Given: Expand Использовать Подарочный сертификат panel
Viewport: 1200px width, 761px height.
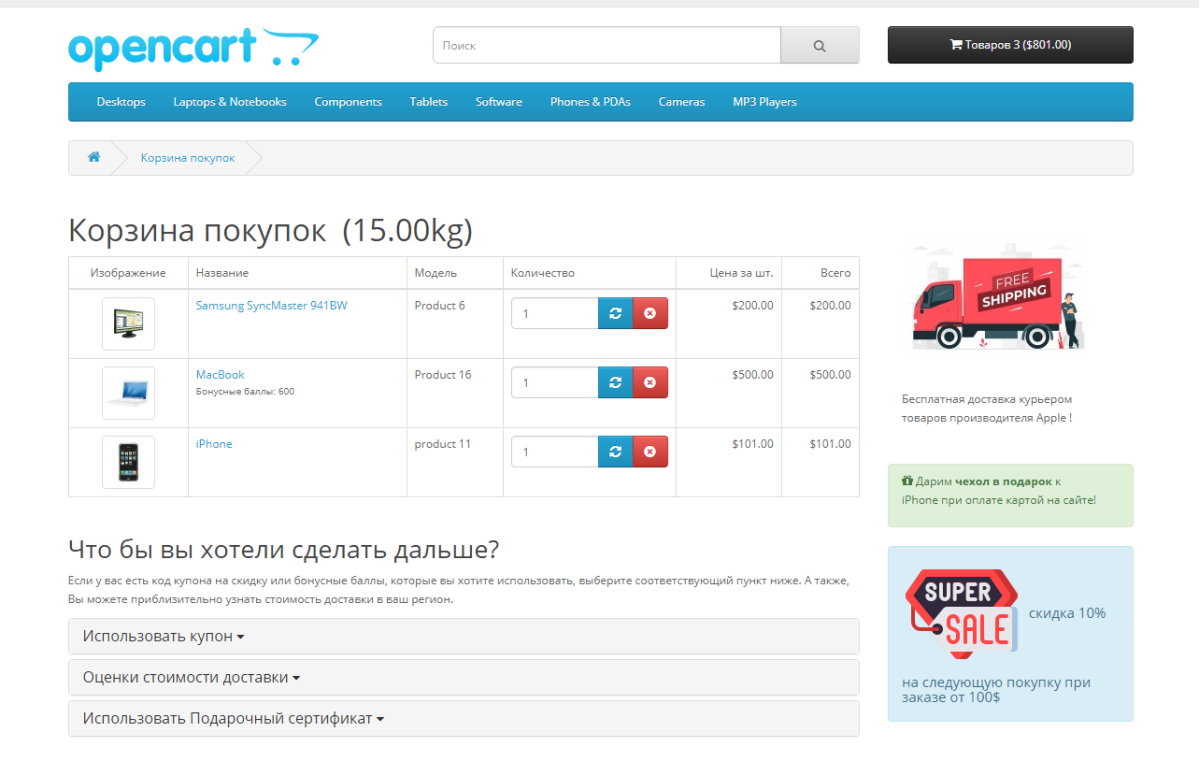Looking at the screenshot, I should click(x=464, y=718).
